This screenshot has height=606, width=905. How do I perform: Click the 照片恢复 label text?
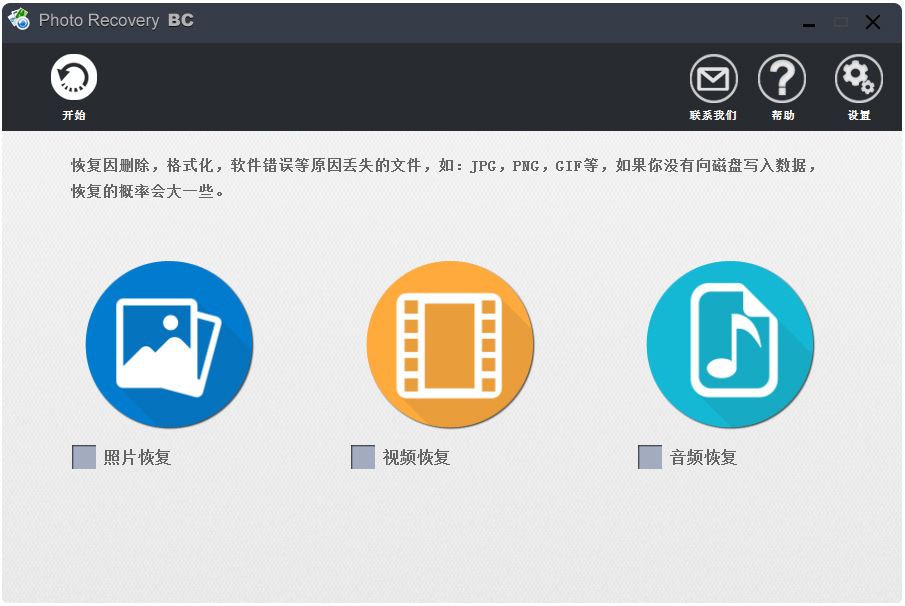click(138, 458)
